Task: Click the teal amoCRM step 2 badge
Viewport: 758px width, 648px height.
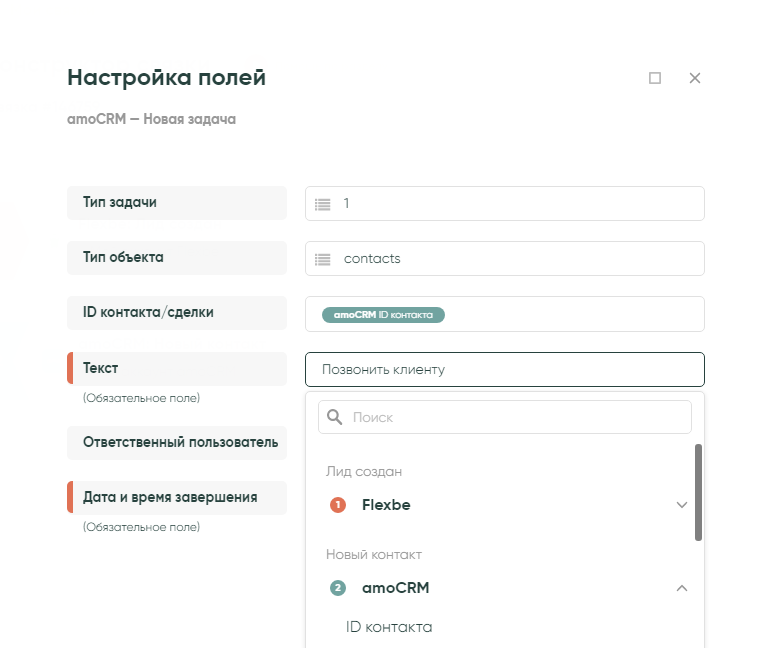Action: tap(338, 588)
